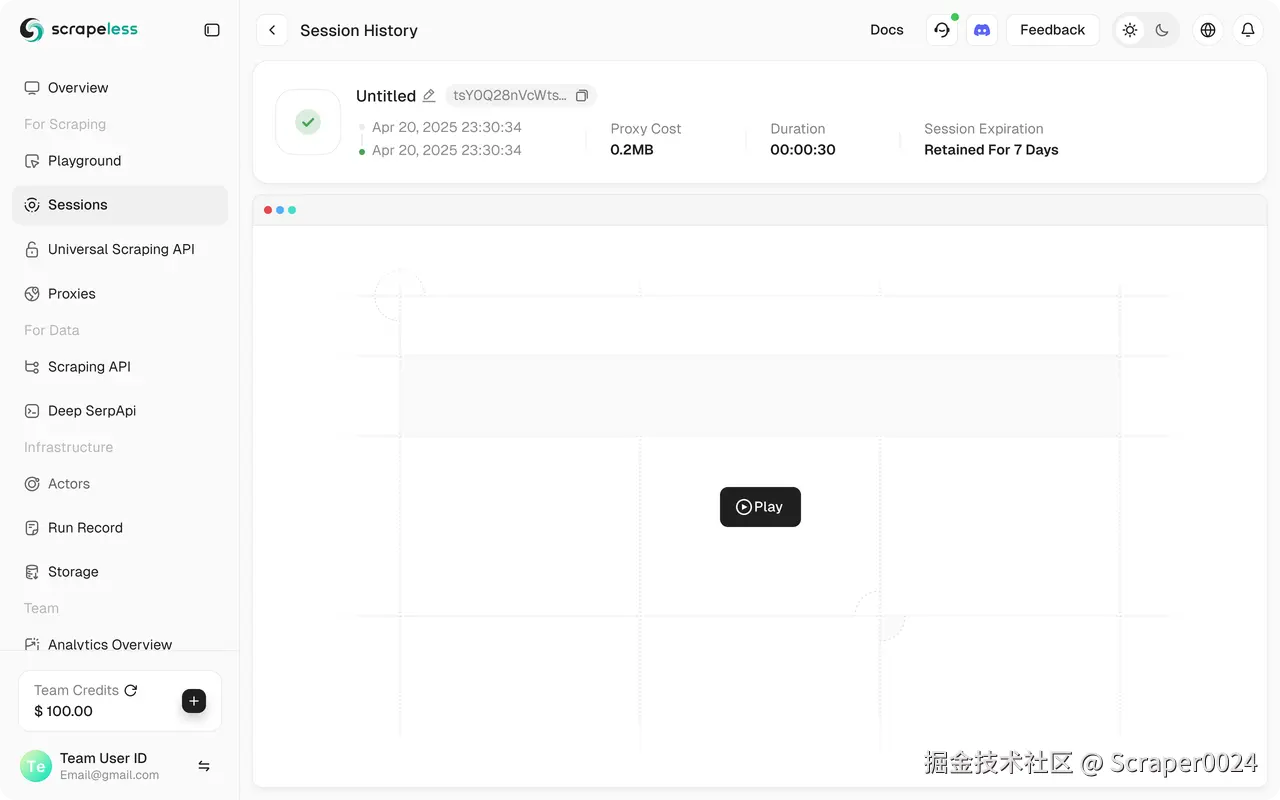Go back with the arrow button
This screenshot has width=1280, height=800.
pyautogui.click(x=272, y=30)
